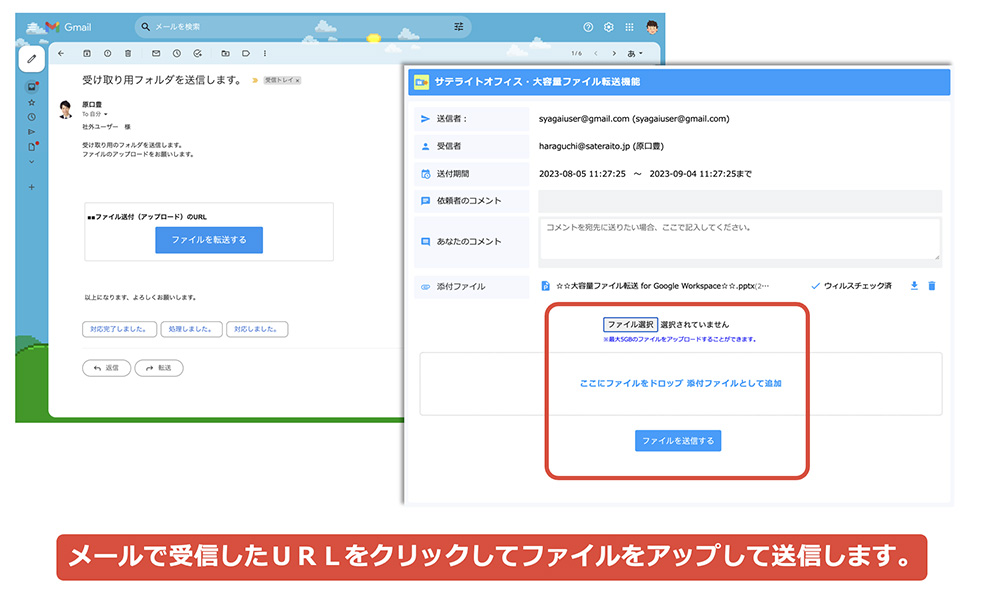Screen dimensions: 1000x602
Task: Click the ファイルを送信する button
Action: 678,441
